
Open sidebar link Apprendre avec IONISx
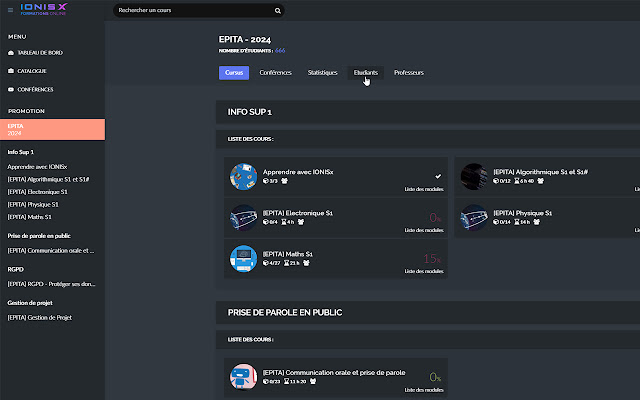pyautogui.click(x=37, y=167)
